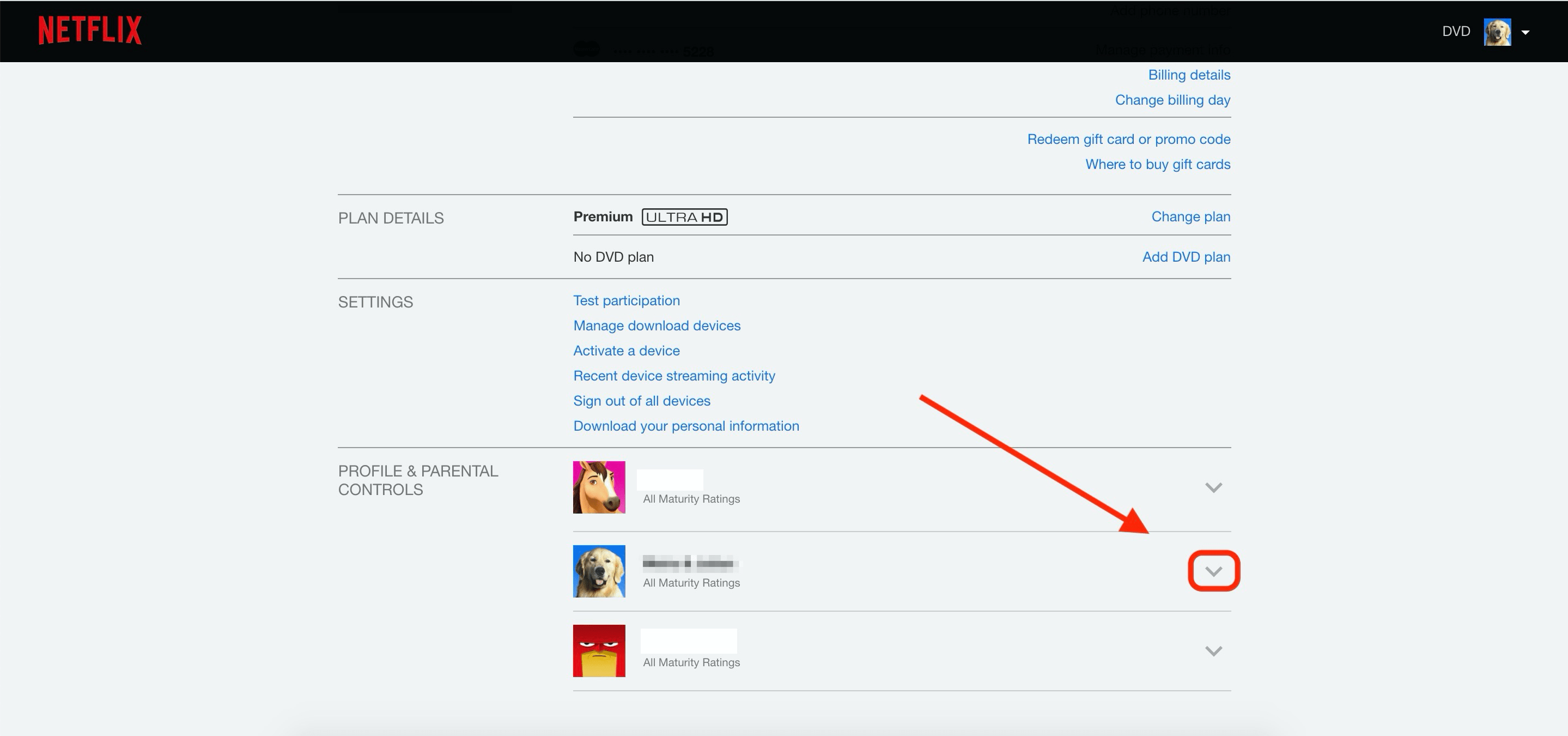1568x736 pixels.
Task: Click the horse profile avatar
Action: [x=599, y=487]
